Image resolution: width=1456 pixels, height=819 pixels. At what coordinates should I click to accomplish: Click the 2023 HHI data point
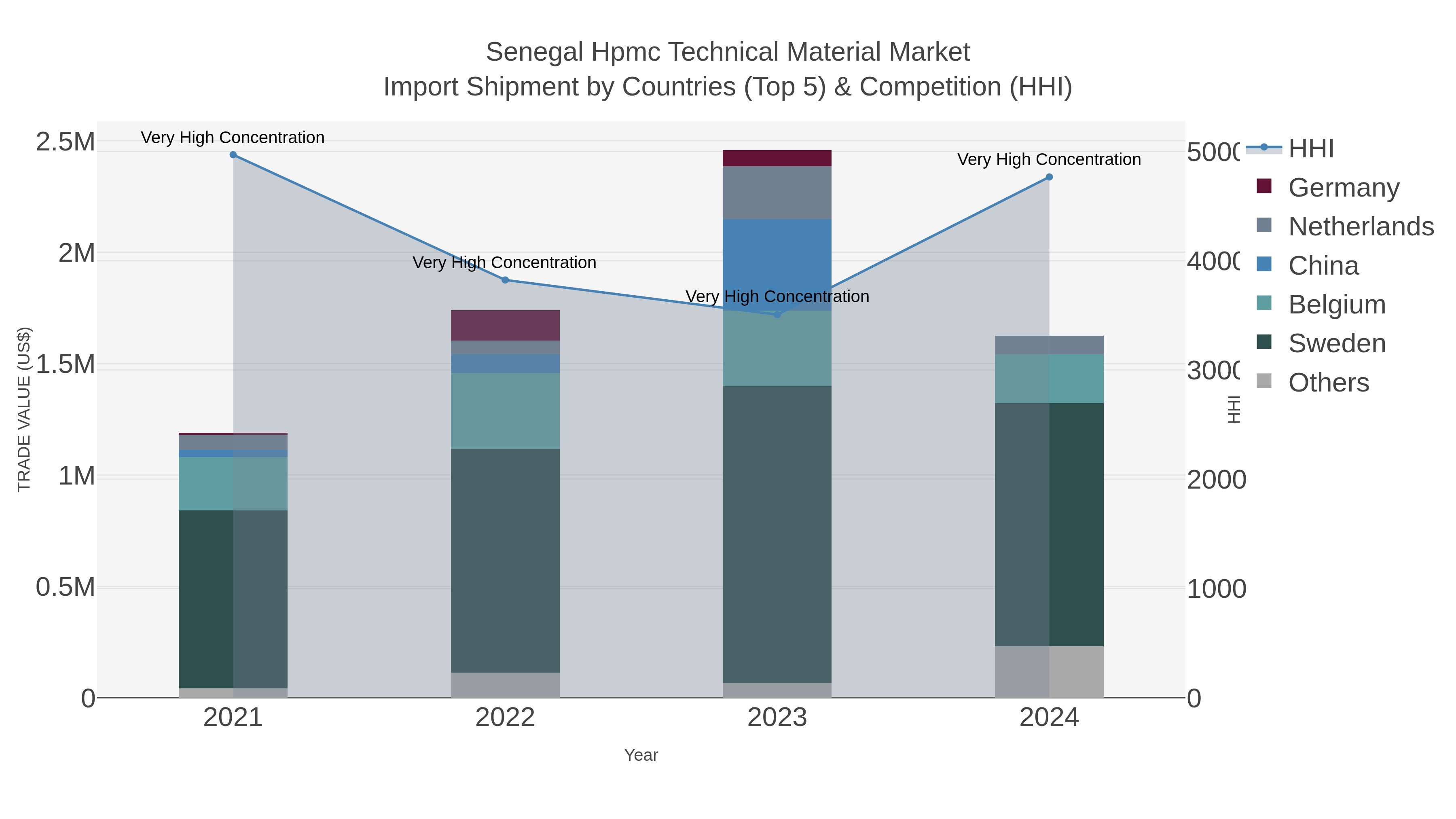[x=777, y=315]
